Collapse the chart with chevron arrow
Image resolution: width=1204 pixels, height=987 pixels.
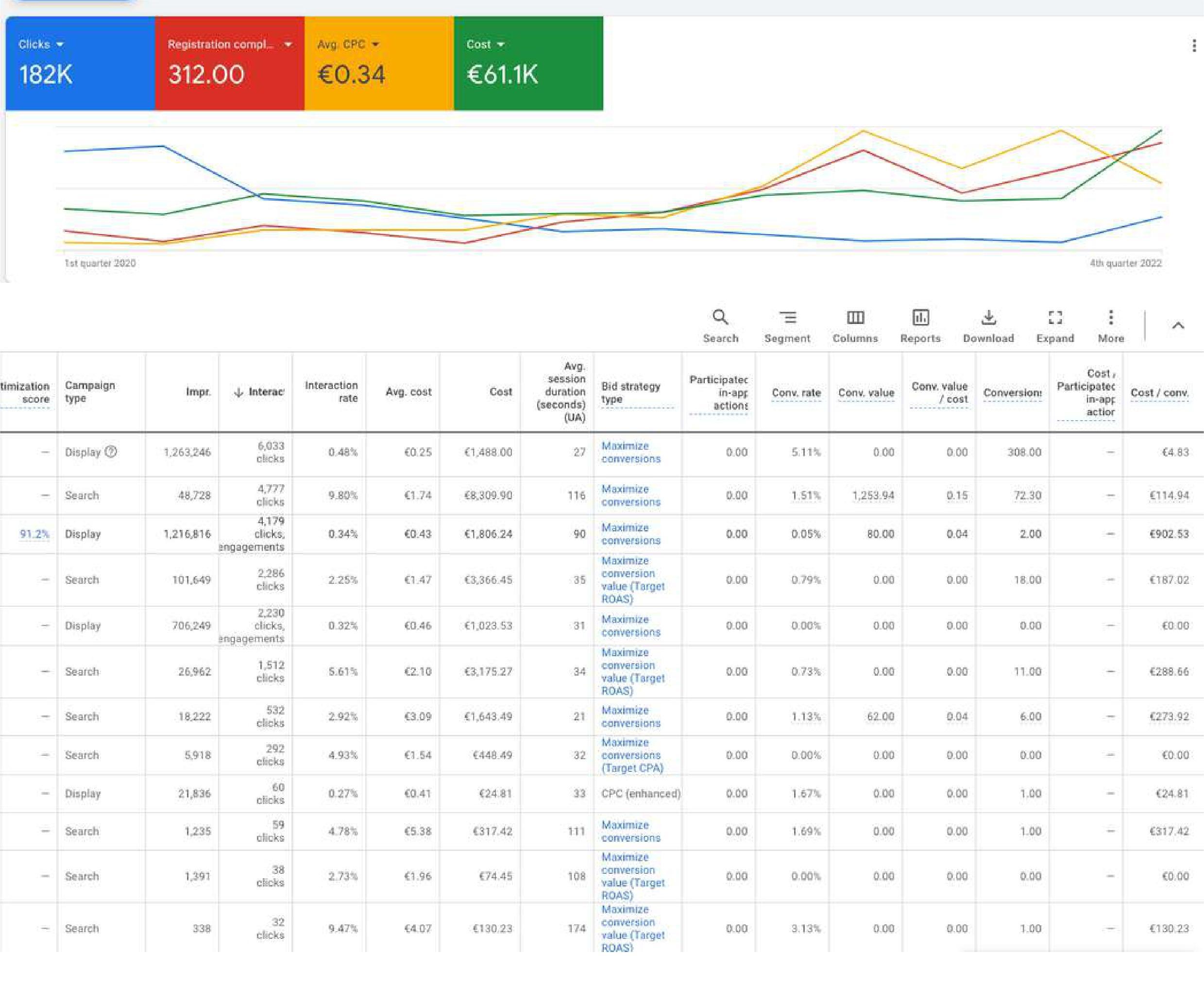1178,326
